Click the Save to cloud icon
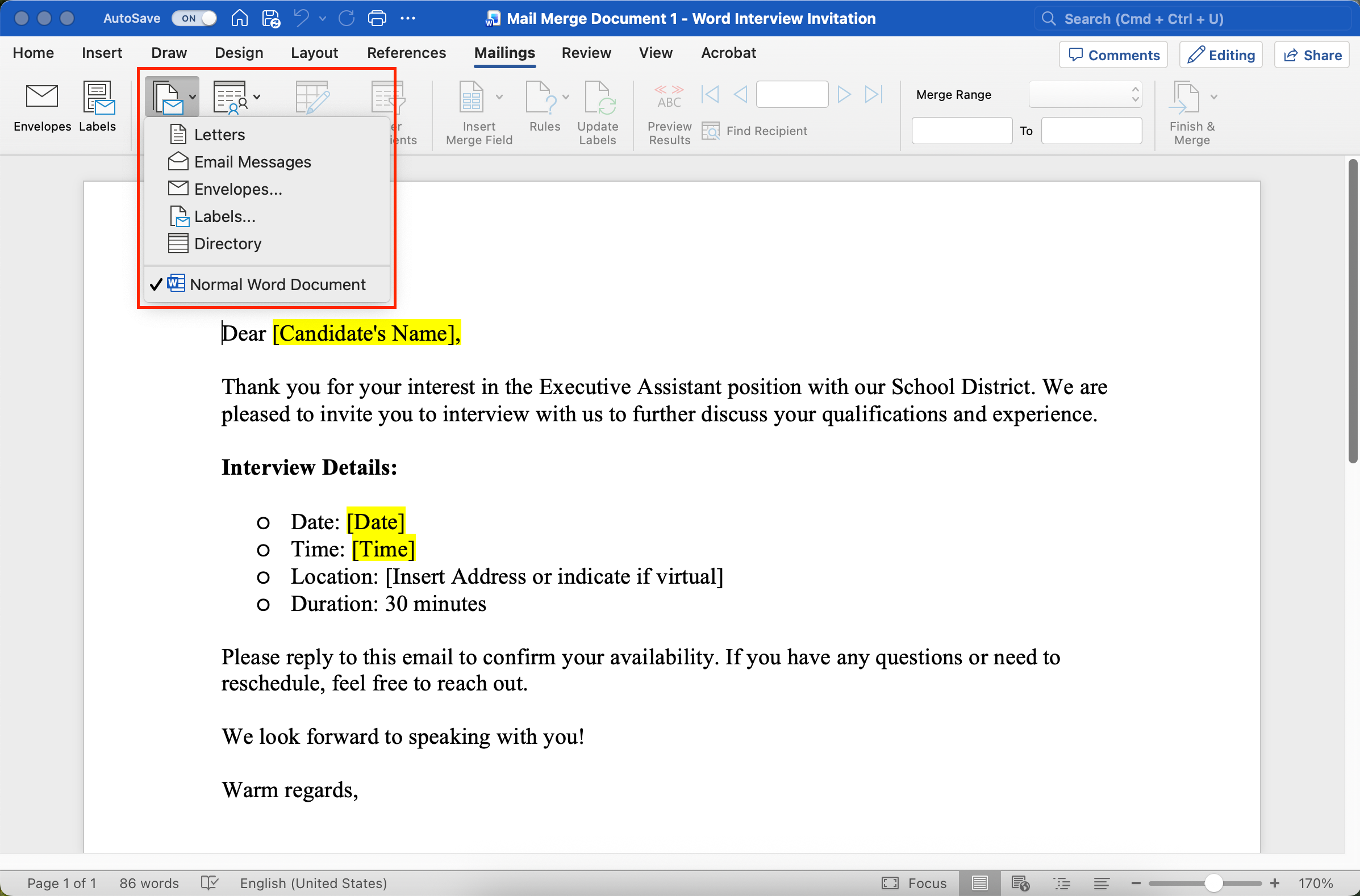The height and width of the screenshot is (896, 1360). pyautogui.click(x=270, y=18)
